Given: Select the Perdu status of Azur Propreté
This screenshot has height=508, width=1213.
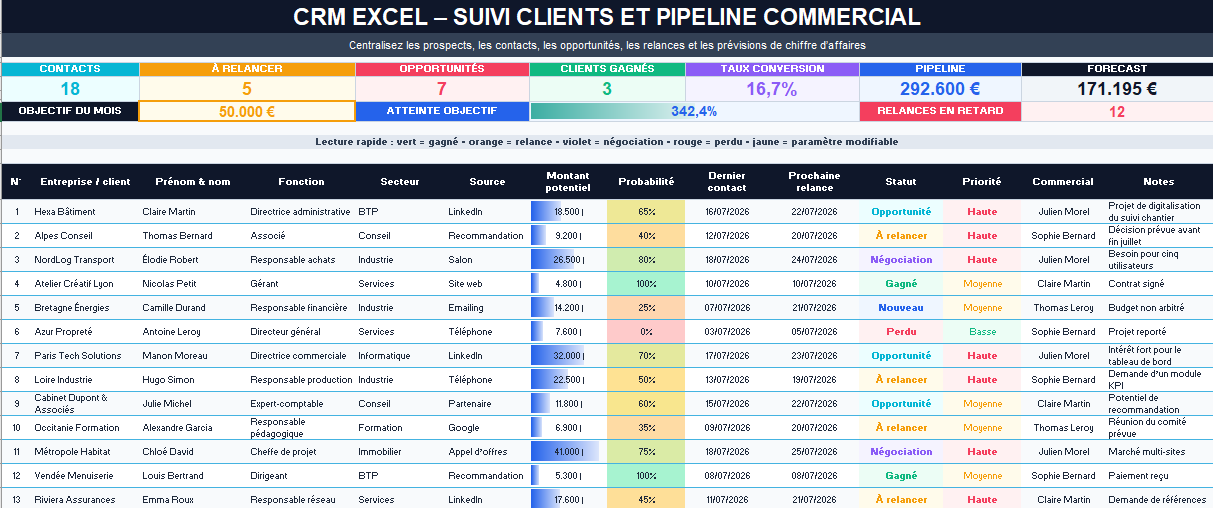Looking at the screenshot, I should [901, 332].
